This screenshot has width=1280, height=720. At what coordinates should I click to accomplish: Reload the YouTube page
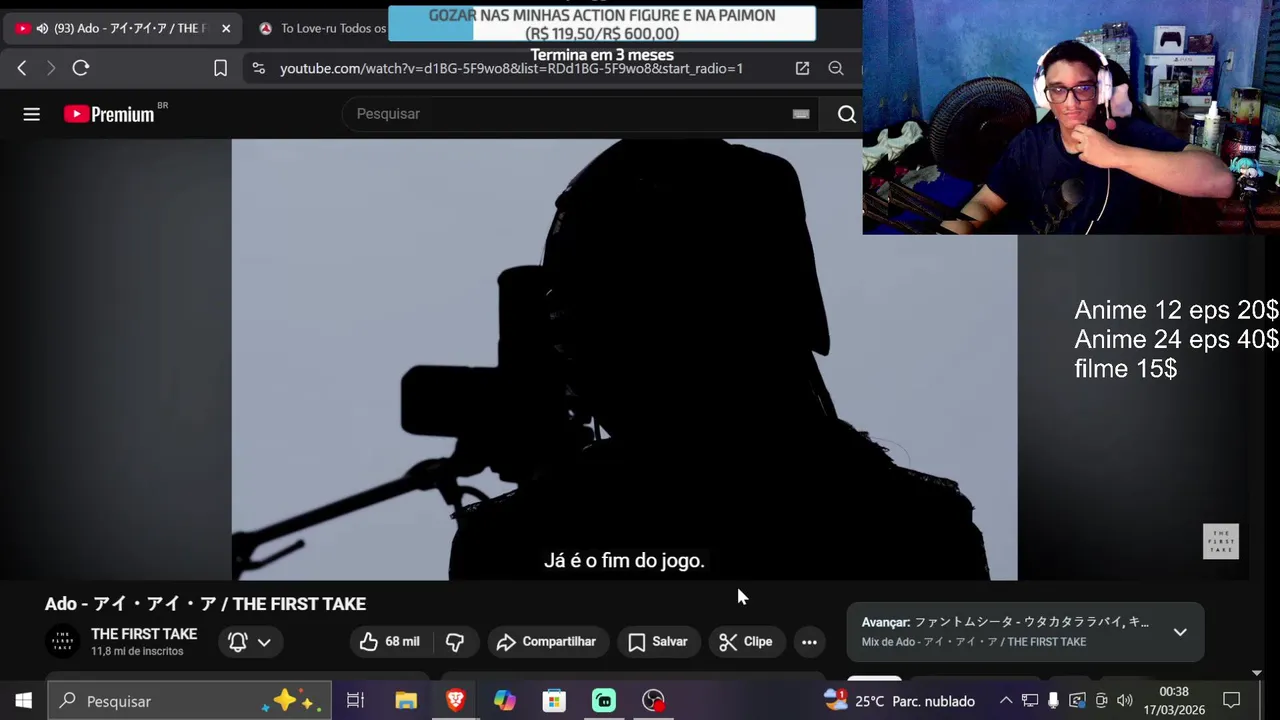click(81, 68)
